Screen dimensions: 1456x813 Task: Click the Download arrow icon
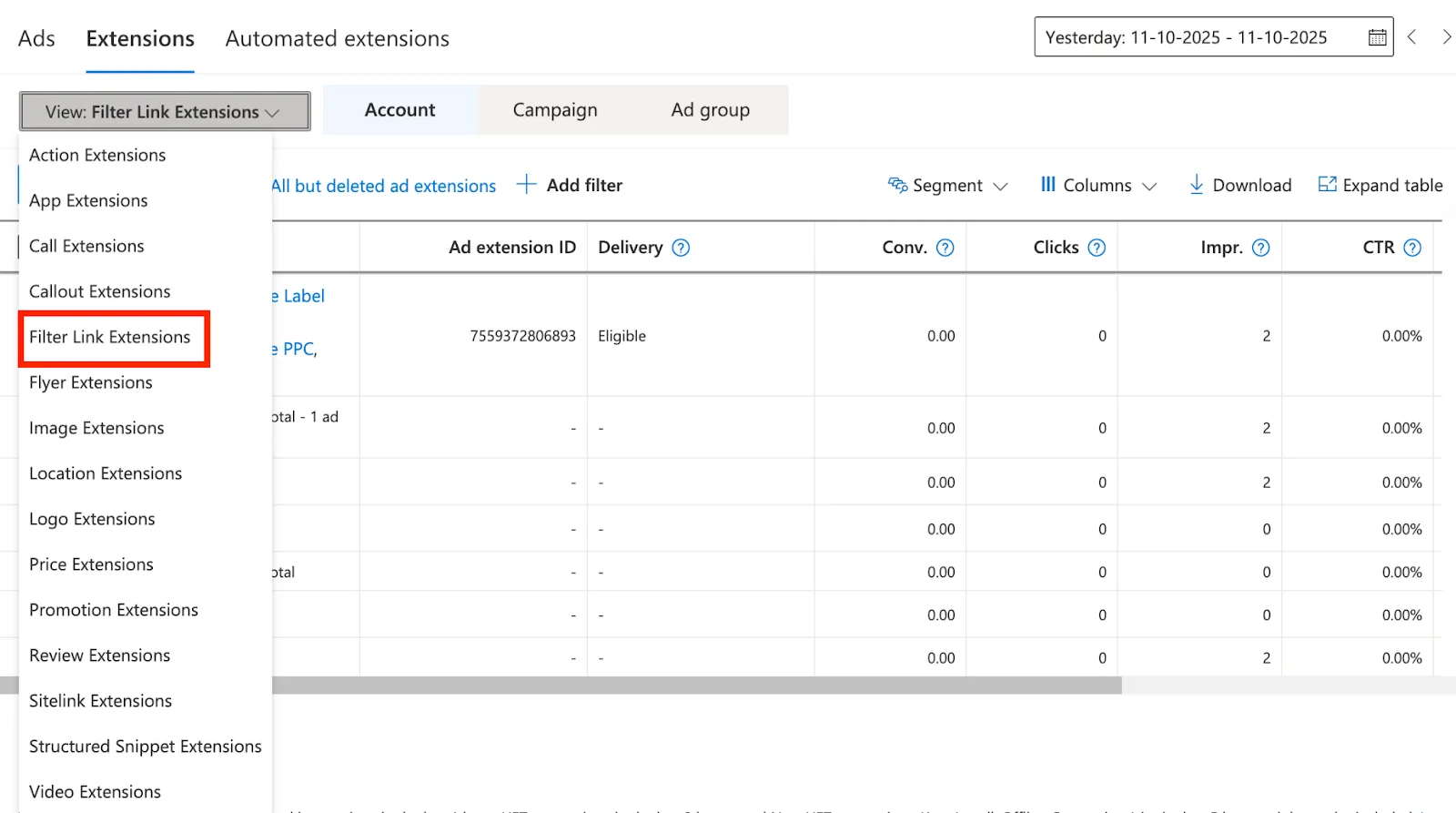pyautogui.click(x=1197, y=185)
